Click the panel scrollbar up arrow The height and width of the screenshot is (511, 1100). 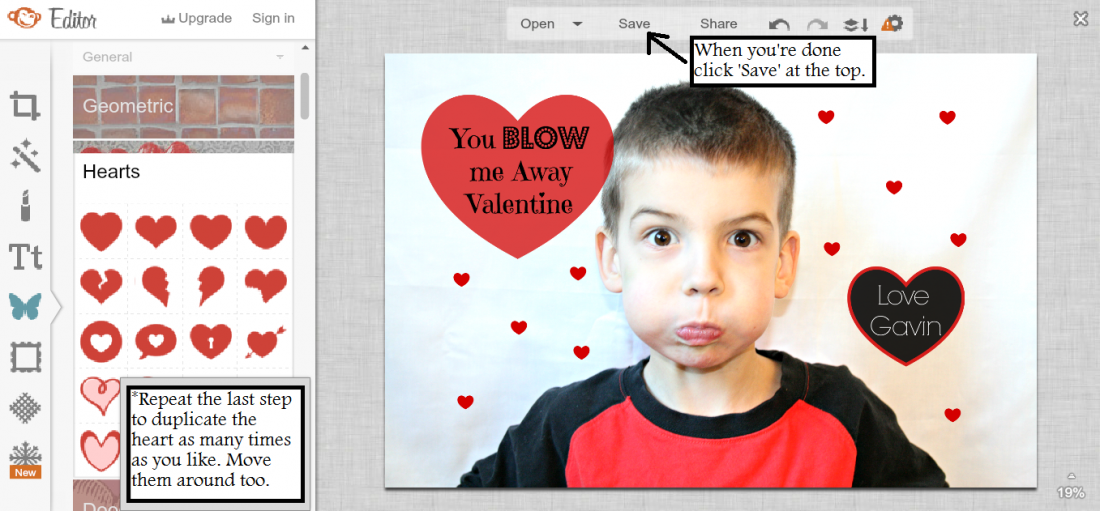[304, 48]
